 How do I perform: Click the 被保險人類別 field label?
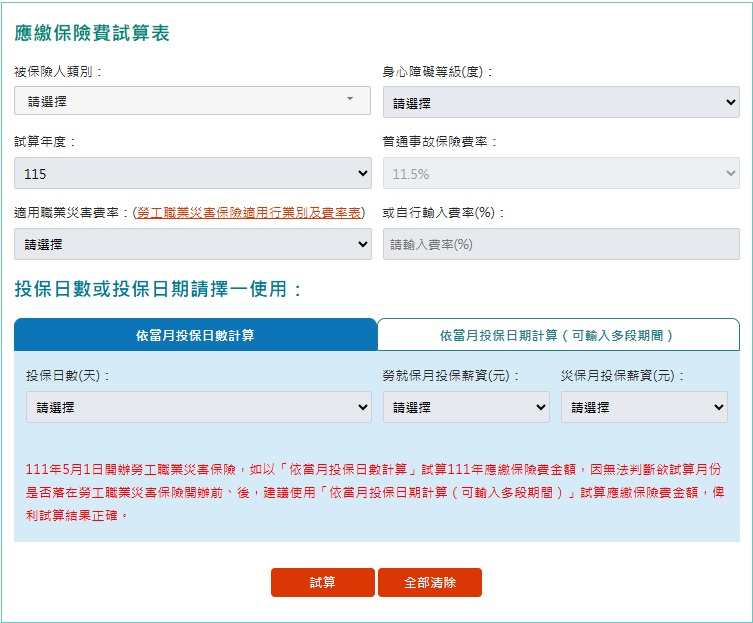58,72
